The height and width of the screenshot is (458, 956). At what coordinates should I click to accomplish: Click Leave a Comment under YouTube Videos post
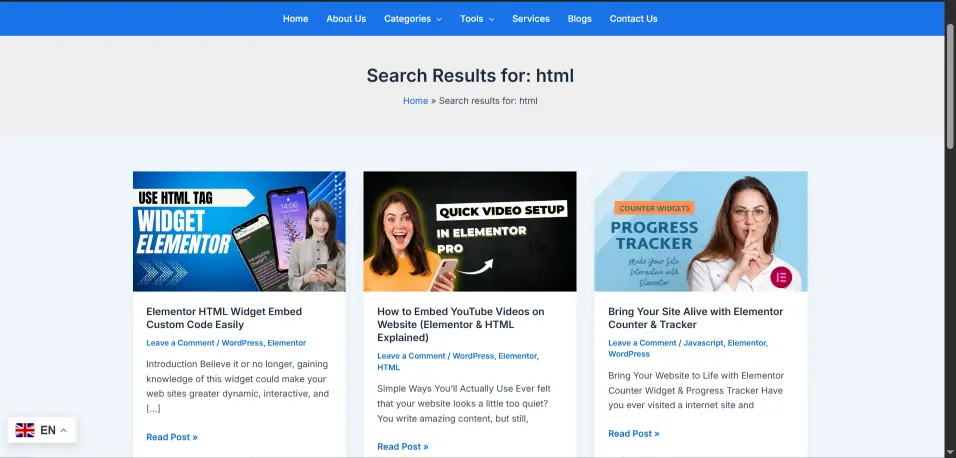click(x=412, y=356)
